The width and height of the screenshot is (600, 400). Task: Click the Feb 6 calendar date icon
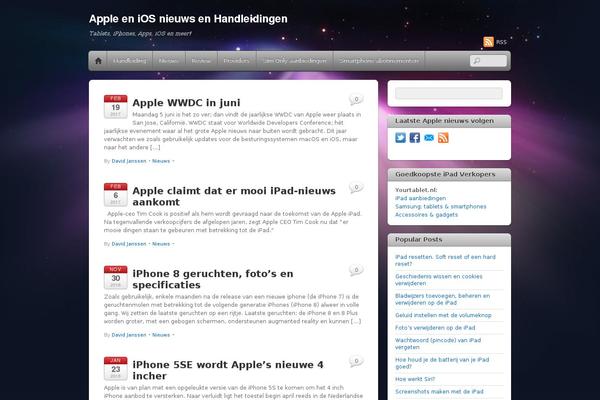coord(116,194)
